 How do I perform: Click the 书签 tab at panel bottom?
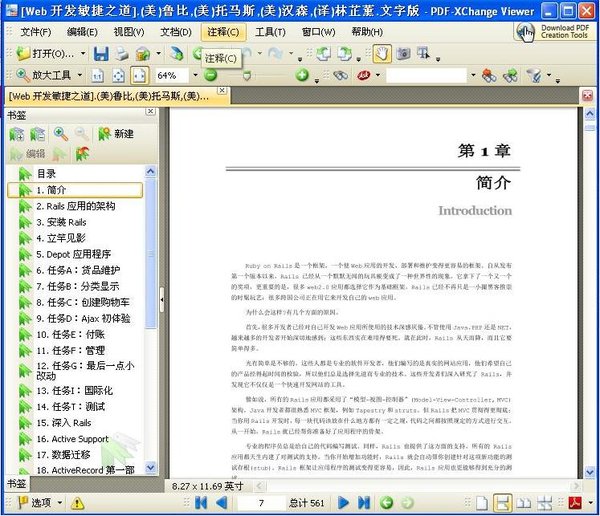17,484
